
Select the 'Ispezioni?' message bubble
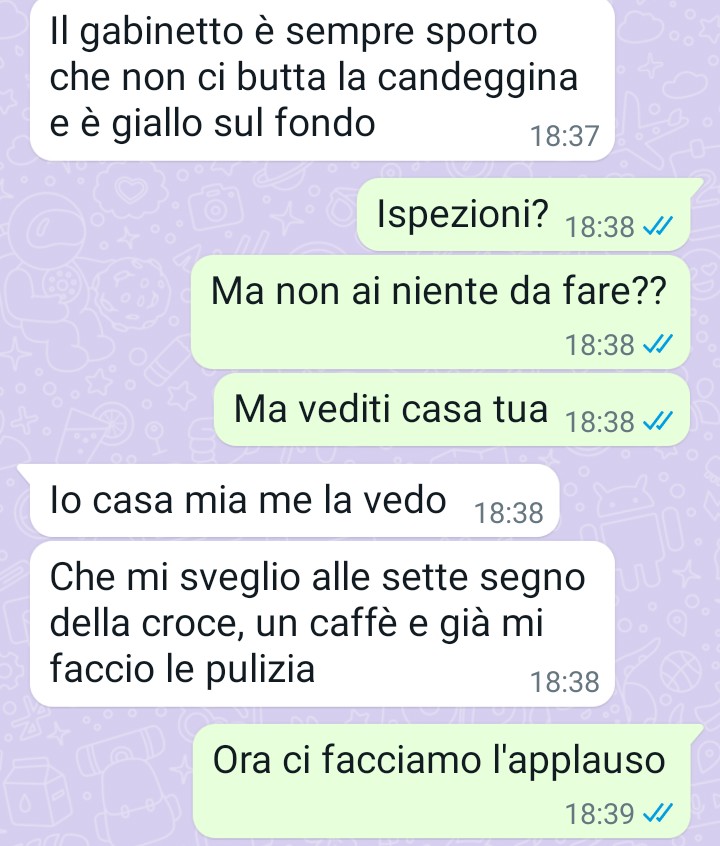click(524, 214)
